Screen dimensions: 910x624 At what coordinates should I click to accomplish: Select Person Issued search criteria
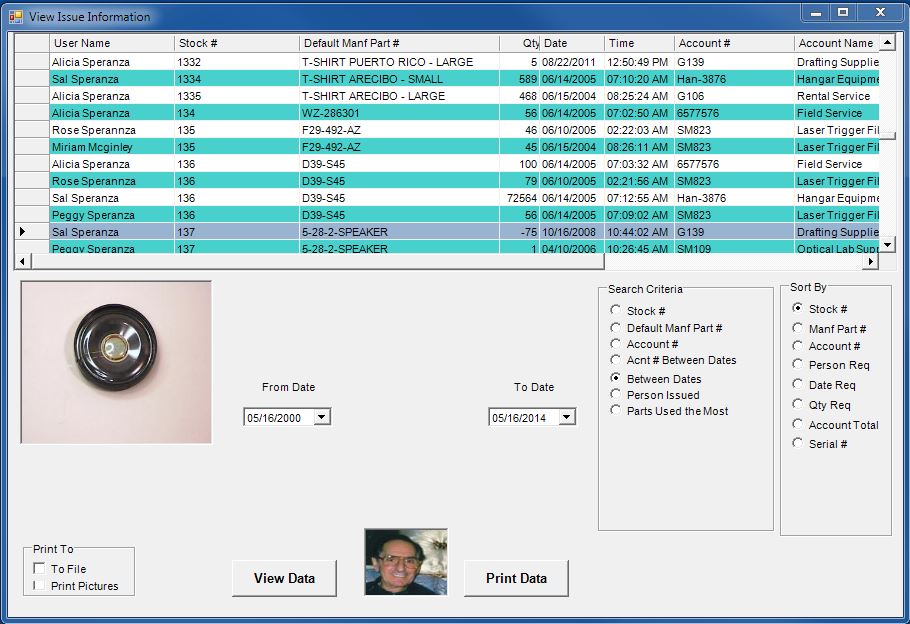coord(616,395)
